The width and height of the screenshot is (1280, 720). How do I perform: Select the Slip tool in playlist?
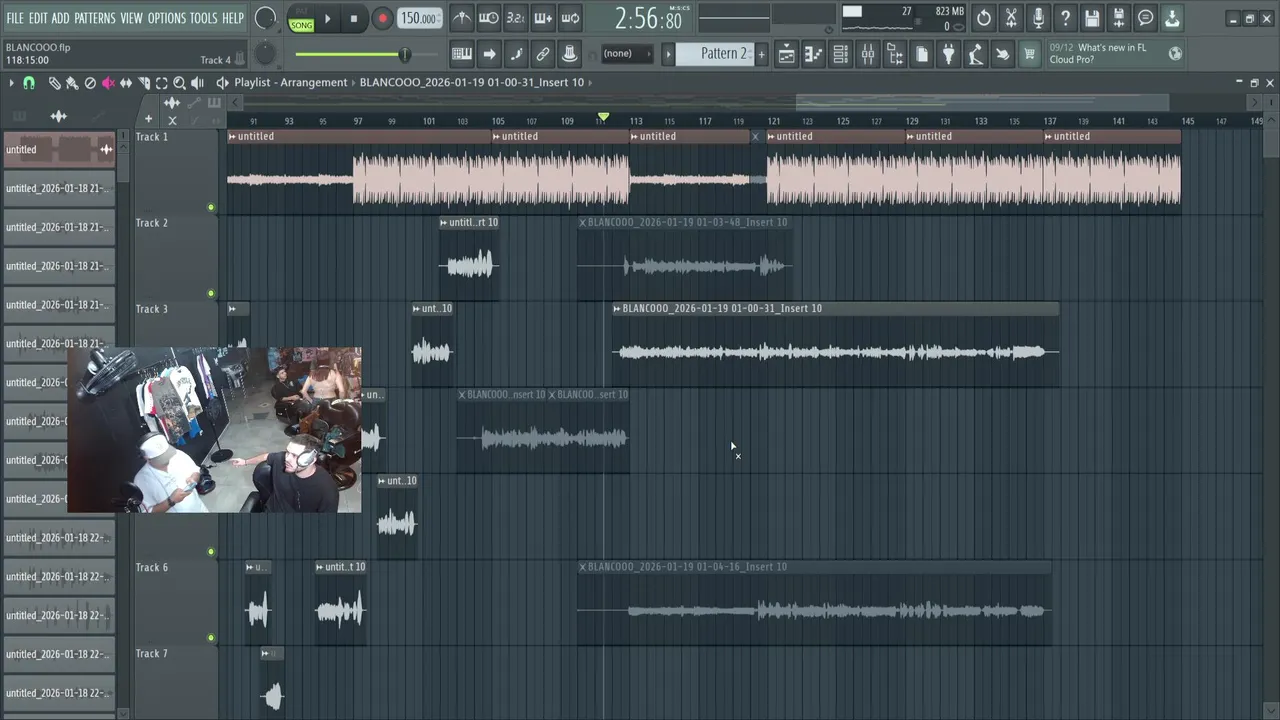126,83
